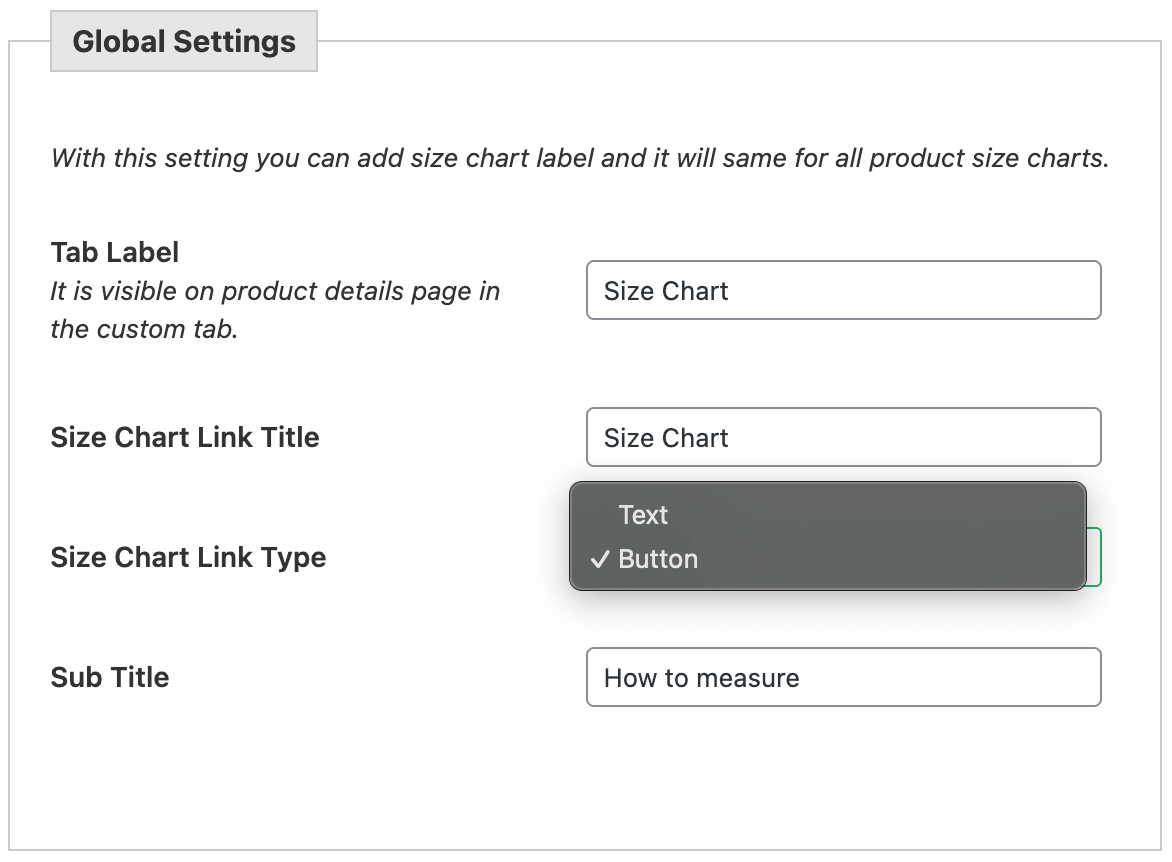Switch to the Global Settings tab
This screenshot has width=1172, height=862.
tap(183, 41)
